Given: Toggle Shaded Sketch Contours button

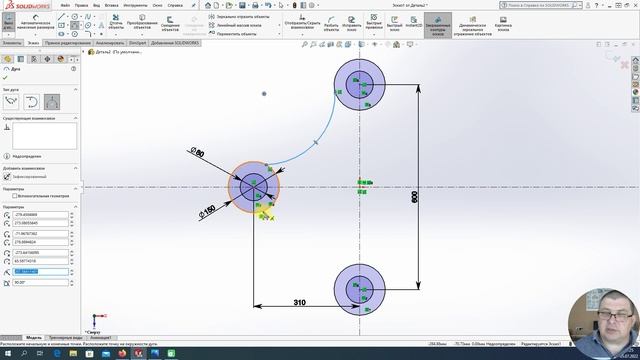Looking at the screenshot, I should 438,25.
